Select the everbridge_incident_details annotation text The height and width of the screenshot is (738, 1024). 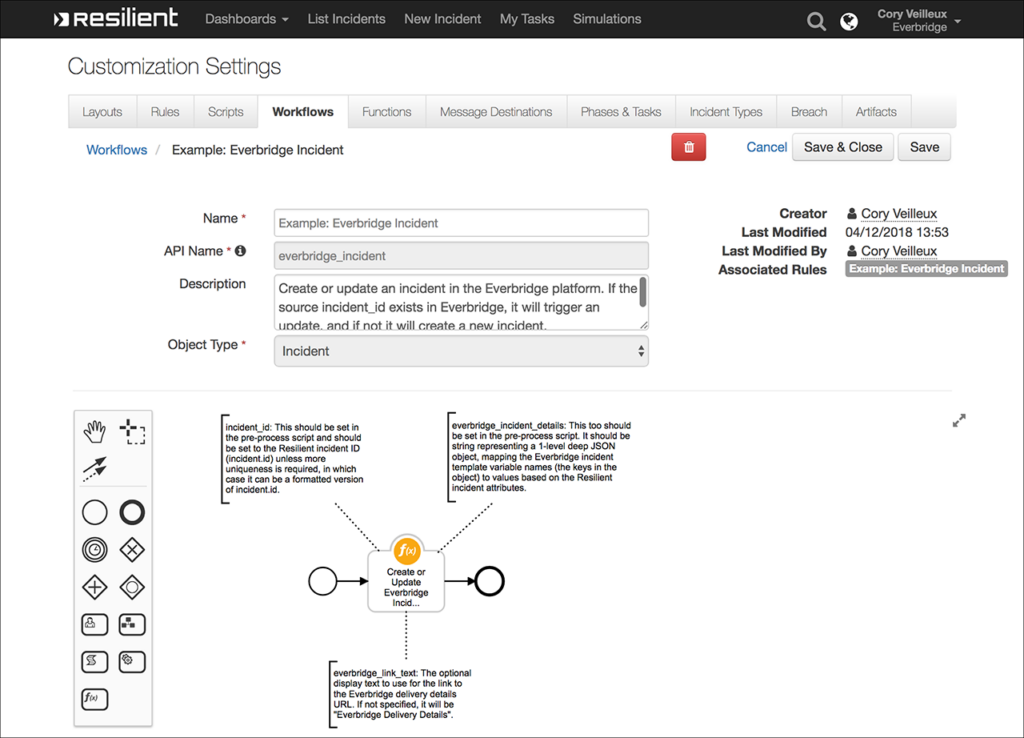pos(541,457)
